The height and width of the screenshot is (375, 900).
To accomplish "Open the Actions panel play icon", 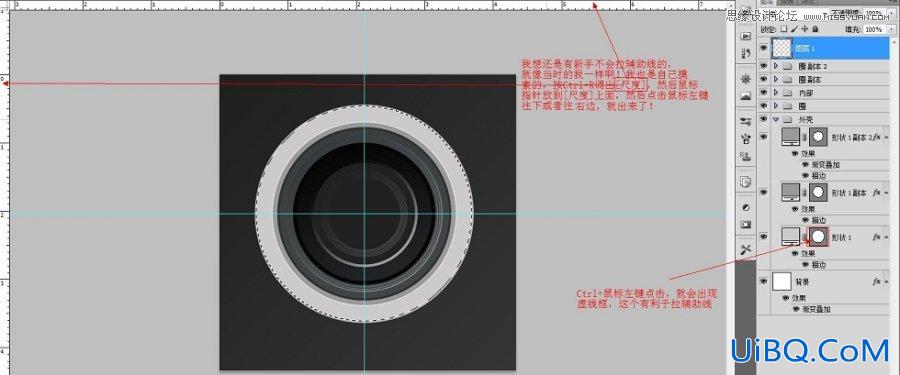I will [x=746, y=36].
